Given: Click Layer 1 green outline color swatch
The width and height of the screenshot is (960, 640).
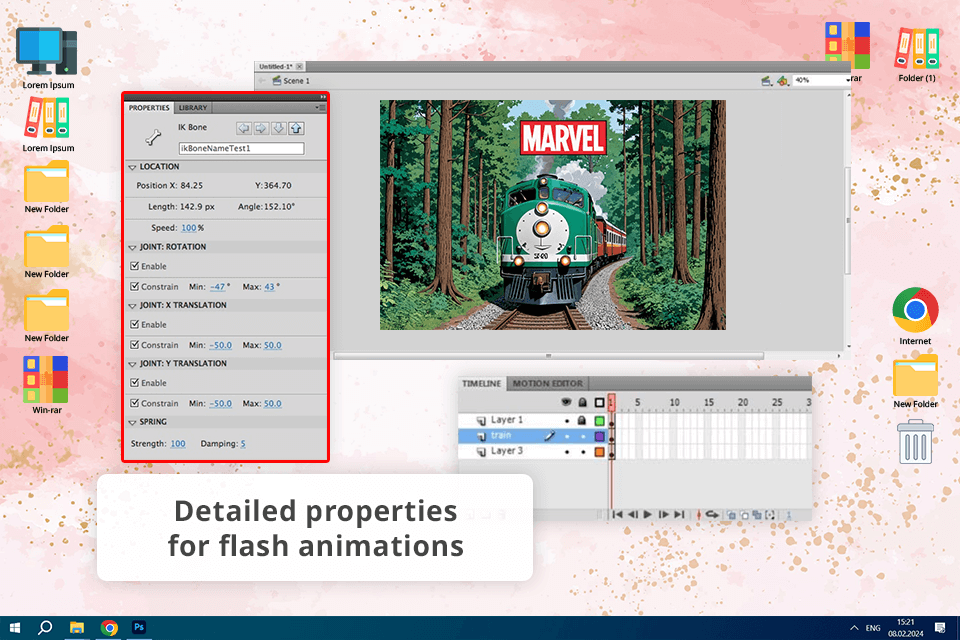Looking at the screenshot, I should (x=599, y=420).
